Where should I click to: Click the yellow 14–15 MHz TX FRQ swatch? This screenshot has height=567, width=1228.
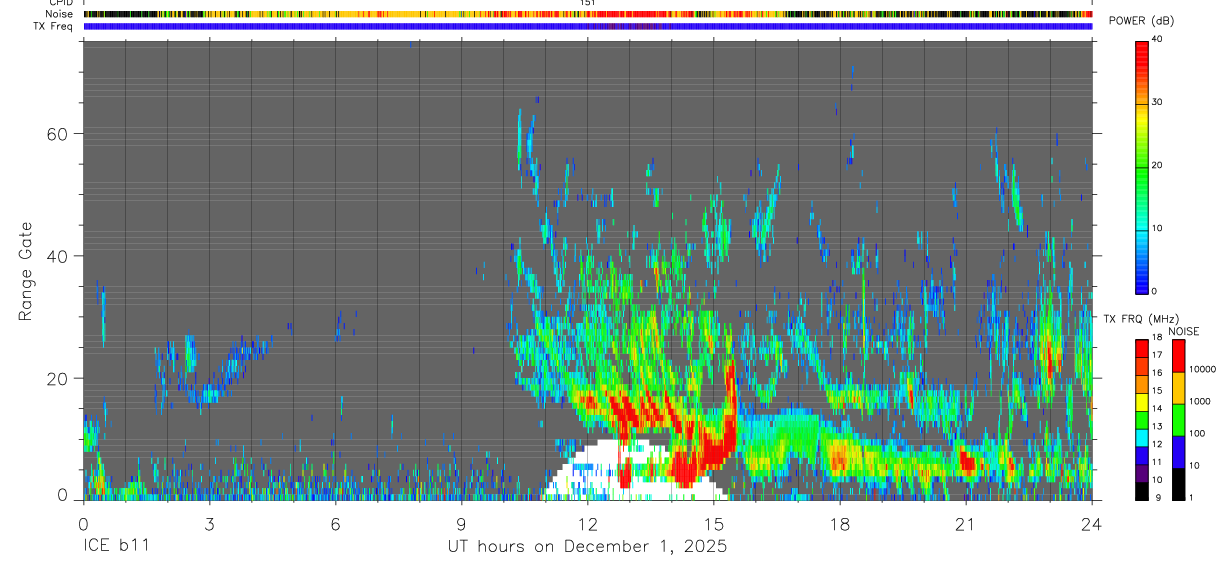point(1141,401)
